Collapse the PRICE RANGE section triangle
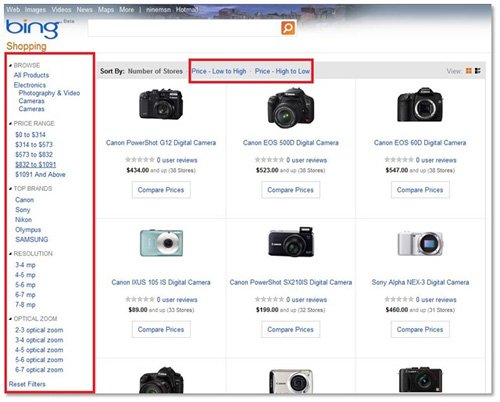The width and height of the screenshot is (500, 402). [x=10, y=124]
